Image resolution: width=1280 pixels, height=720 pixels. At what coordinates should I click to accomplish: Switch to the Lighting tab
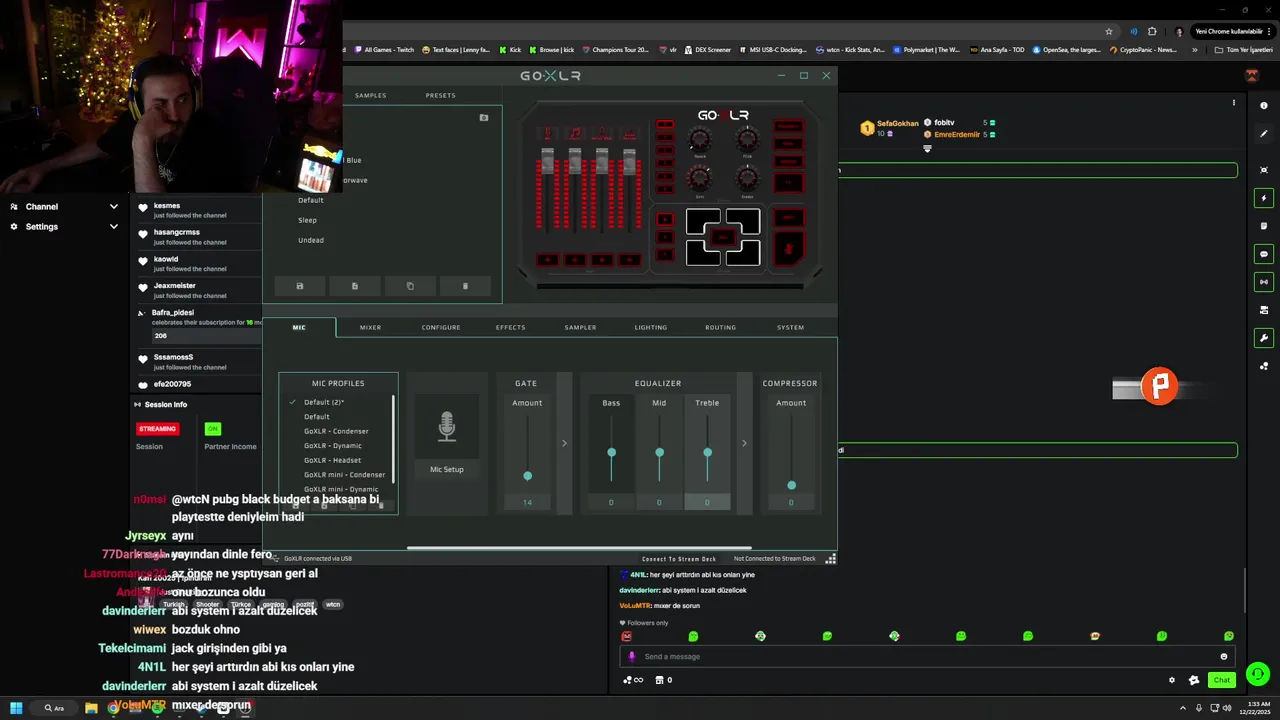pyautogui.click(x=650, y=327)
